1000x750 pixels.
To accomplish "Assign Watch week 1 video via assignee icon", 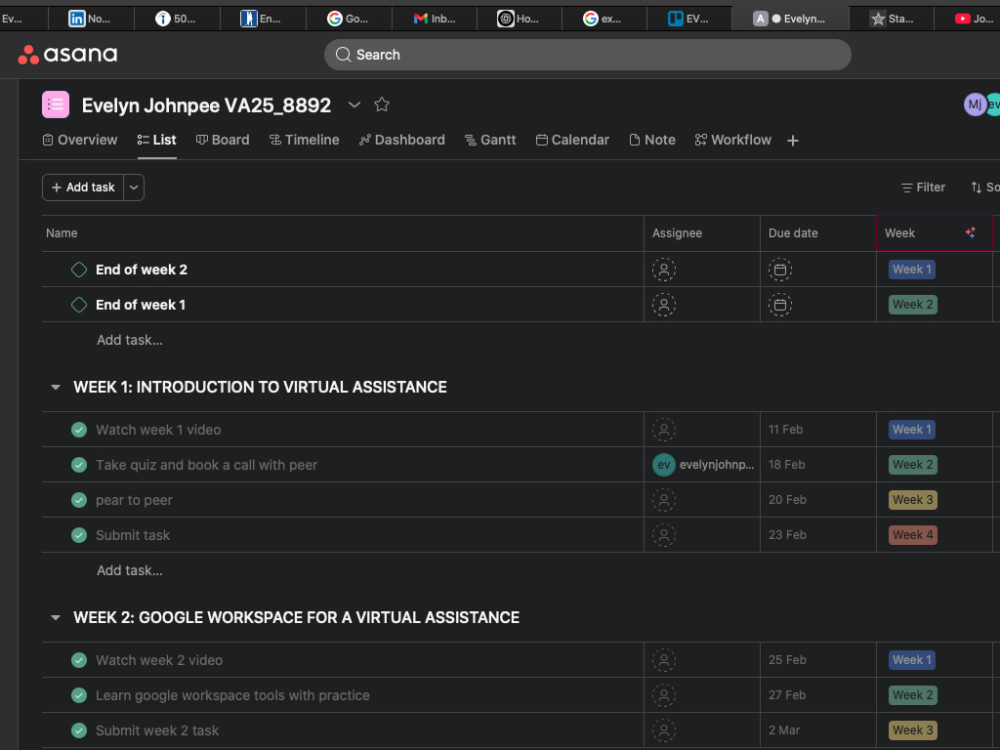I will click(x=664, y=430).
